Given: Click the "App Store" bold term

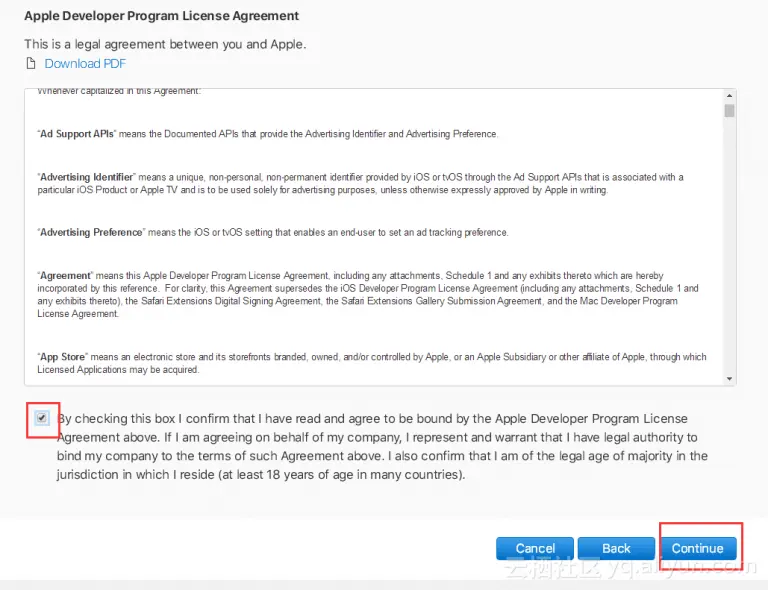Looking at the screenshot, I should point(62,357).
